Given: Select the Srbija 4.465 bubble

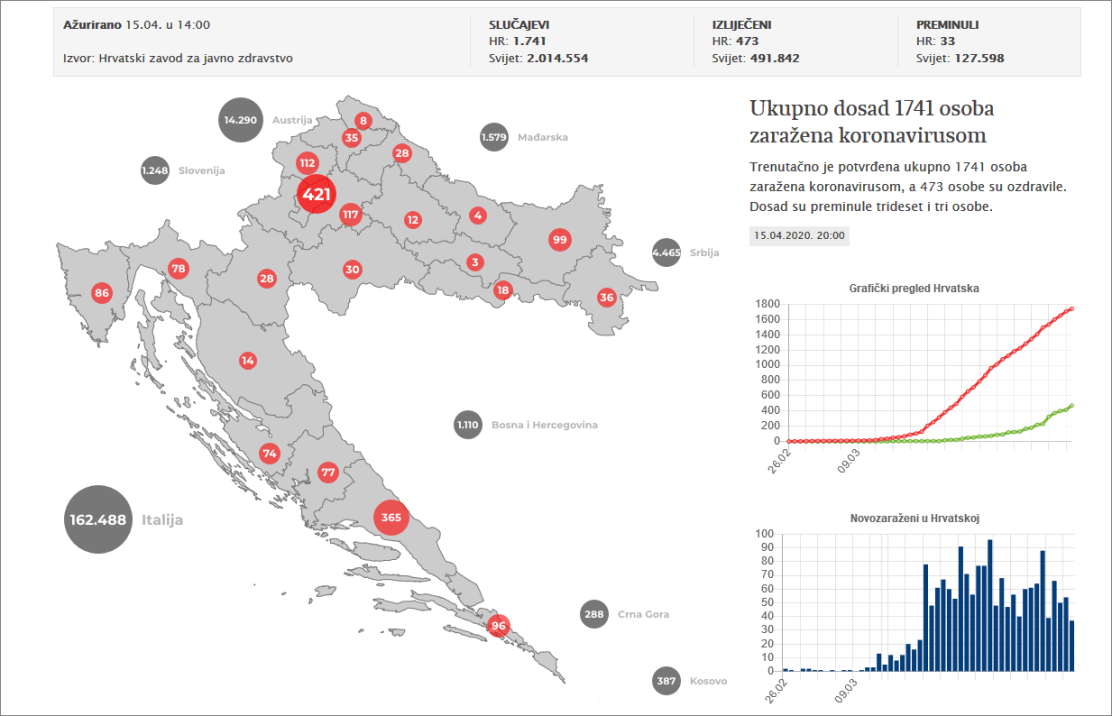Looking at the screenshot, I should tap(666, 253).
